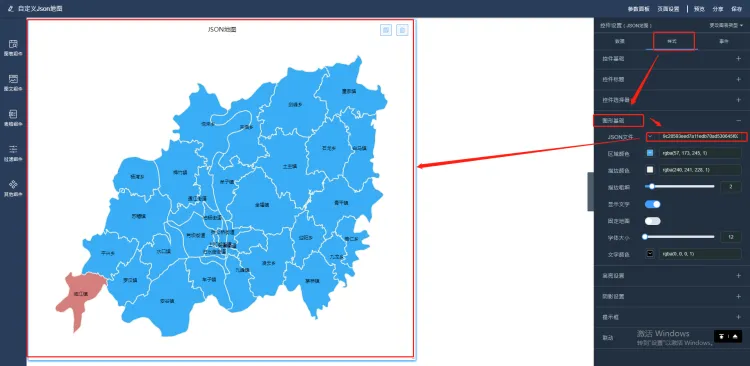Open the black 文字颜色 text color swatch
Viewport: 750px width, 366px height.
pyautogui.click(x=650, y=254)
